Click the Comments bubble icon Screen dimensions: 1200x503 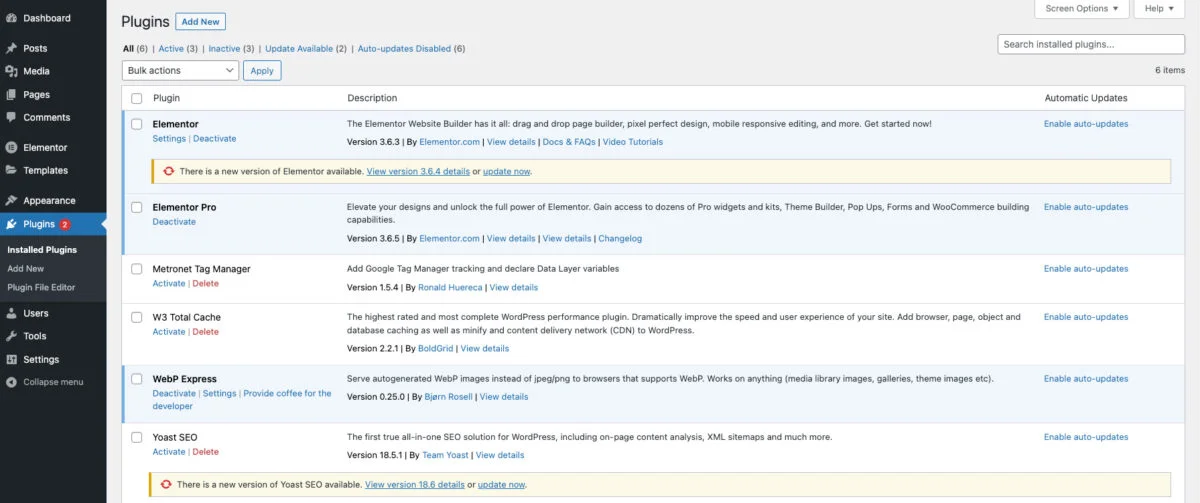click(x=11, y=117)
